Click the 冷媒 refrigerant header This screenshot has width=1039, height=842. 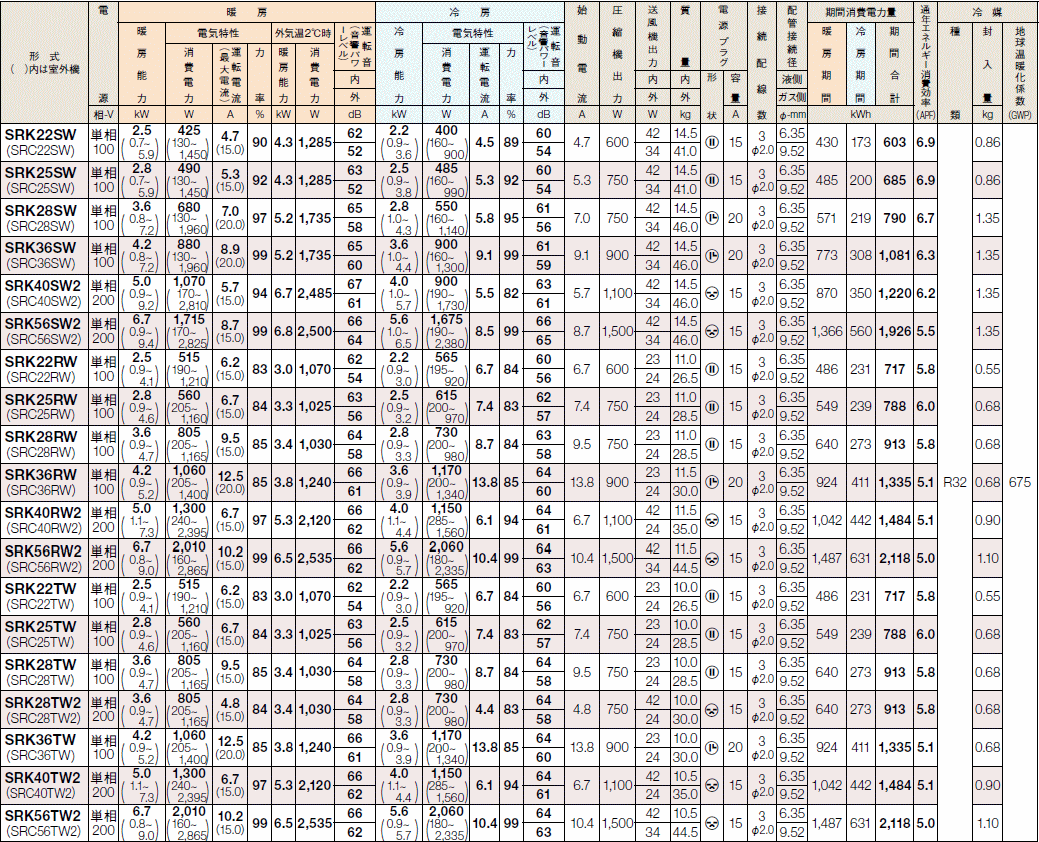point(987,12)
